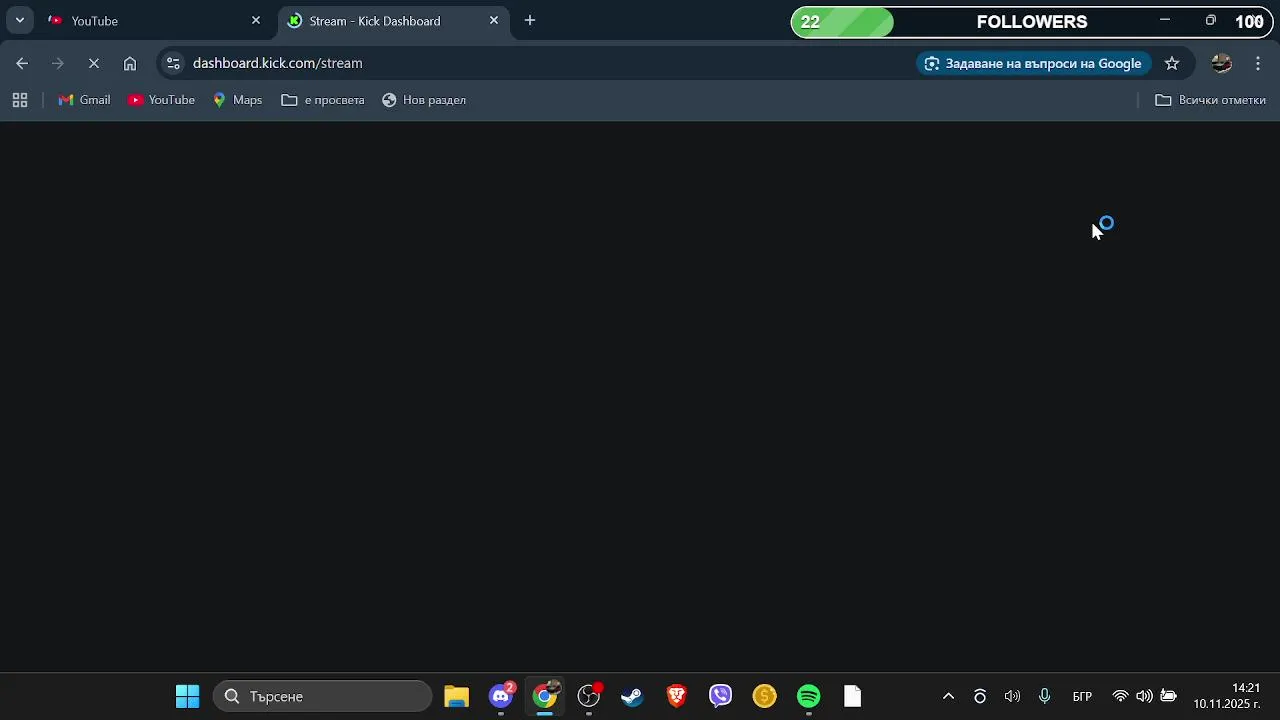1280x720 pixels.
Task: View site information for dashboard.kick.com
Action: (173, 63)
